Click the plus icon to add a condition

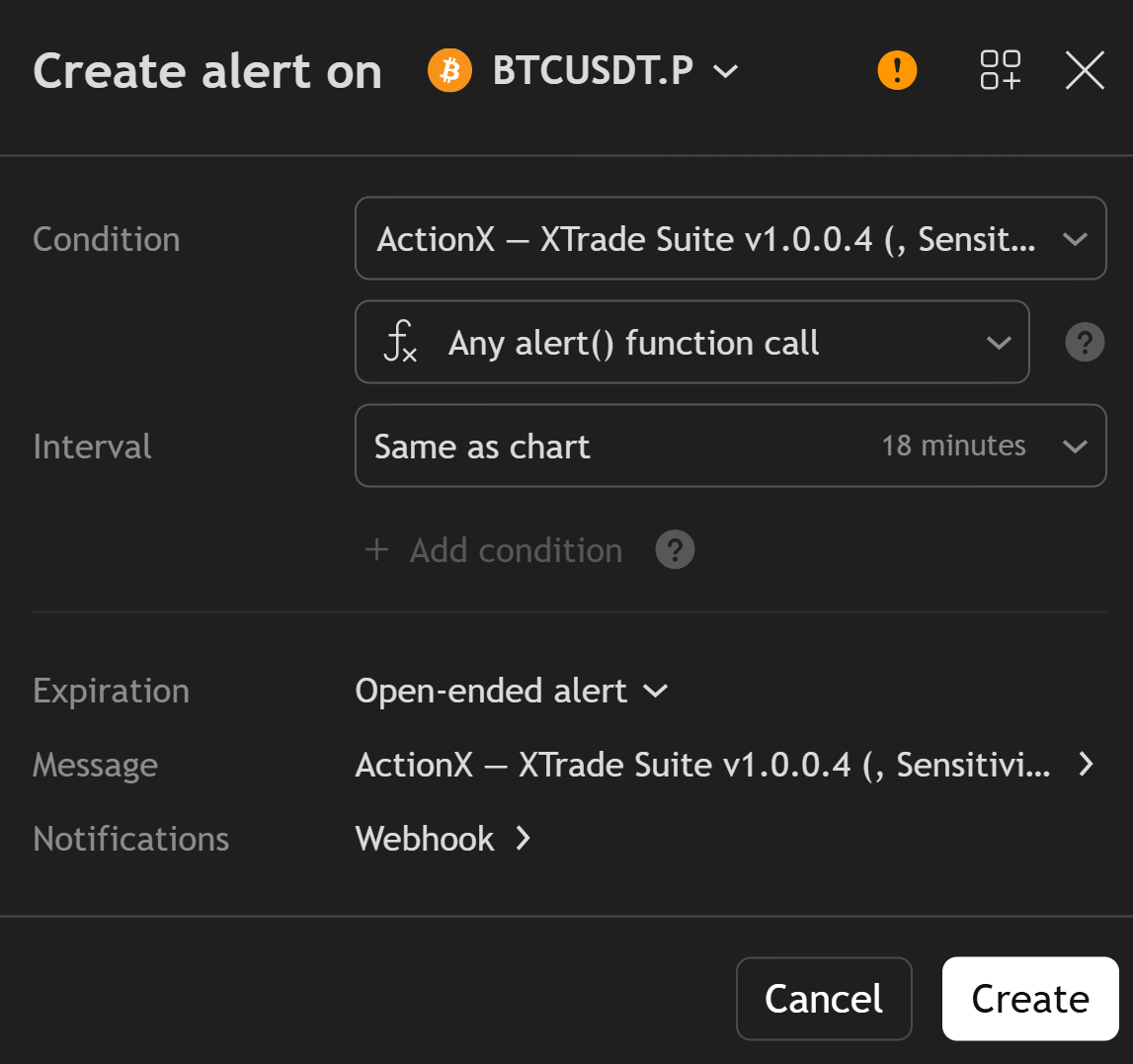376,549
